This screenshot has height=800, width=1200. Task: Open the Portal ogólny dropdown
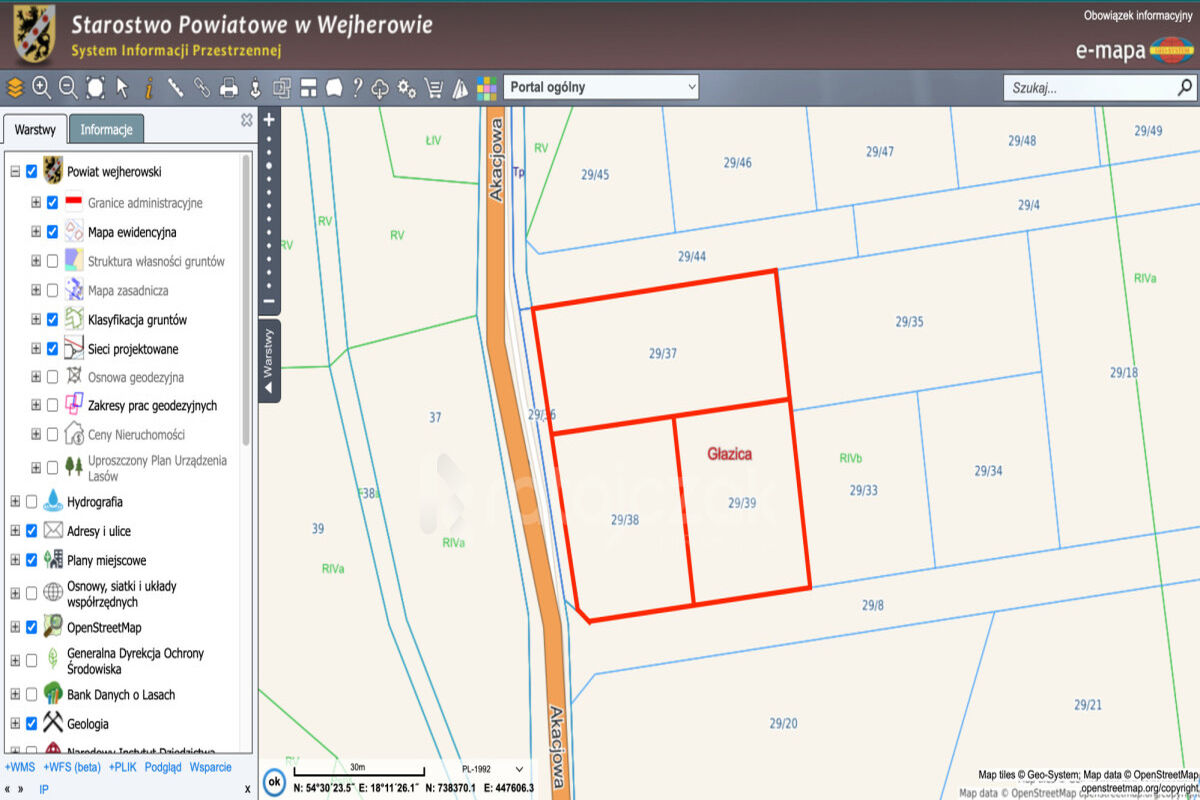(601, 87)
